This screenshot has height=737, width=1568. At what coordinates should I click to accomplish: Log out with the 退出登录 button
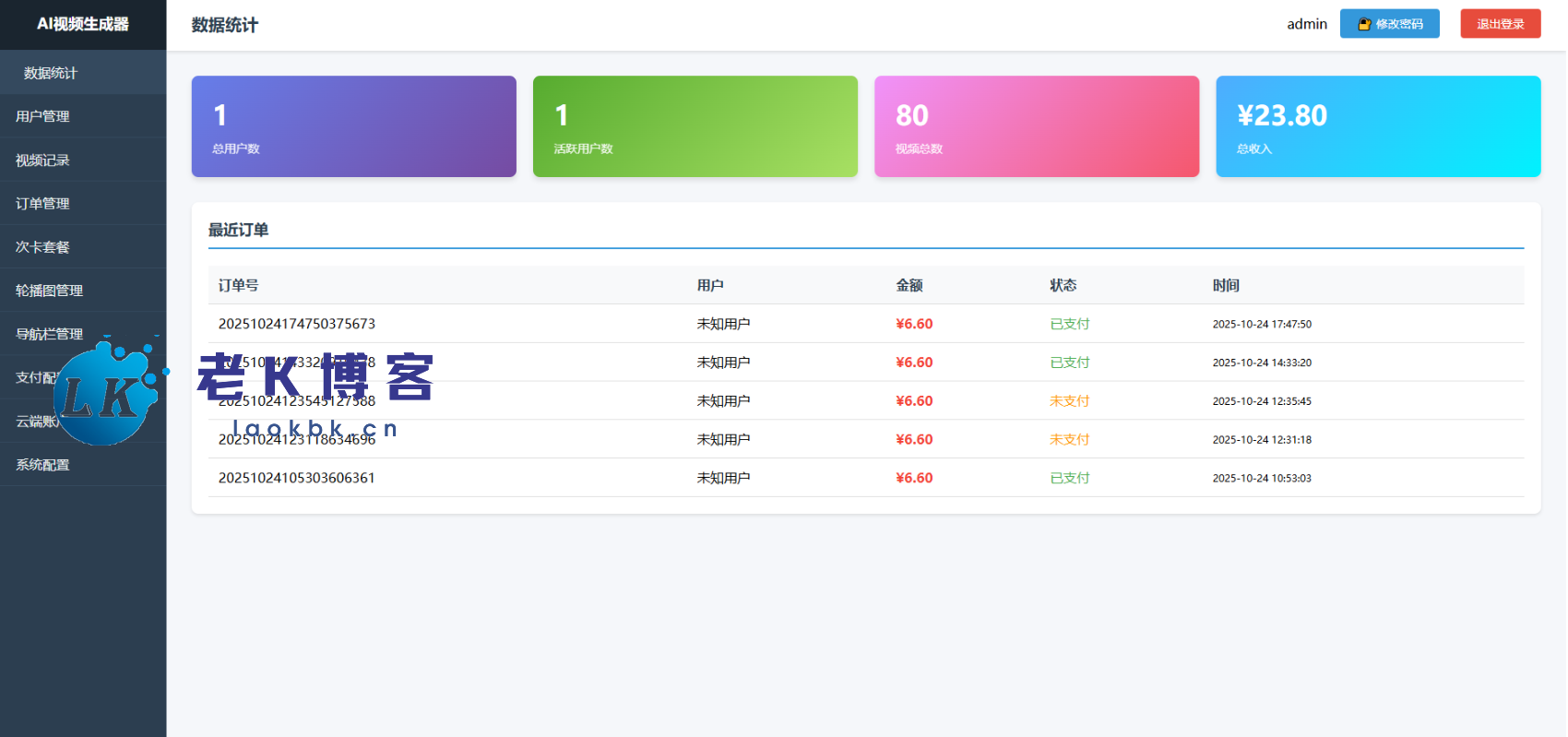click(x=1500, y=24)
